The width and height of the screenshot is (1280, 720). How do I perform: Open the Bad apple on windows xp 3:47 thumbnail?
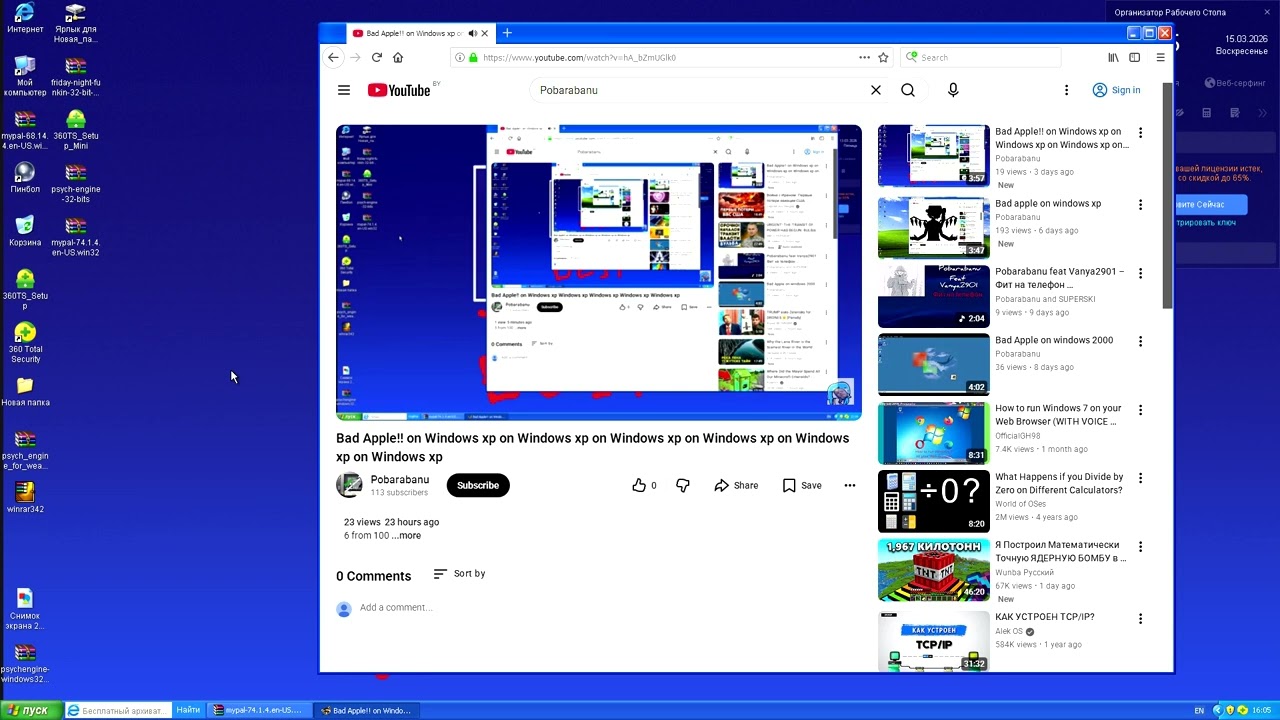[934, 227]
